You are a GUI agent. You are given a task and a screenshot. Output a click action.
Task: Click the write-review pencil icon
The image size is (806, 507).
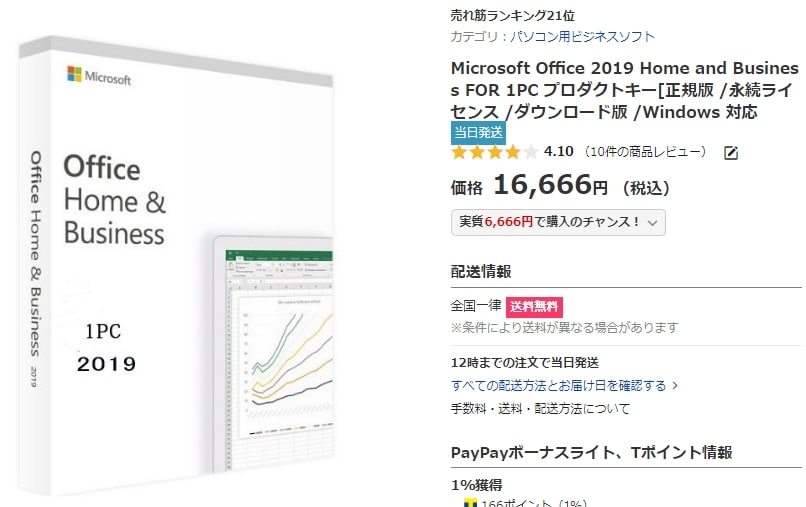731,153
